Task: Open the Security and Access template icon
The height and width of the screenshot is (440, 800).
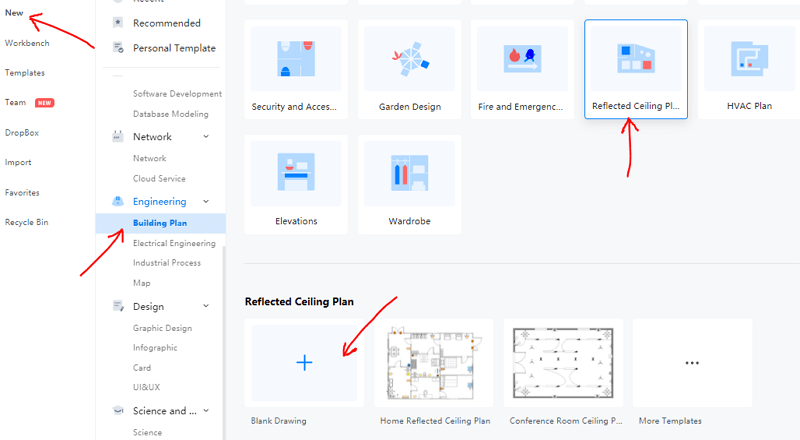Action: 296,59
